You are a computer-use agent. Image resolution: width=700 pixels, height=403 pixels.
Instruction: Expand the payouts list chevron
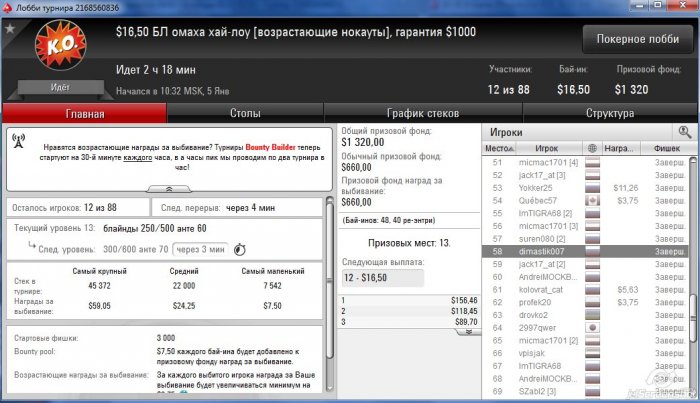(469, 332)
